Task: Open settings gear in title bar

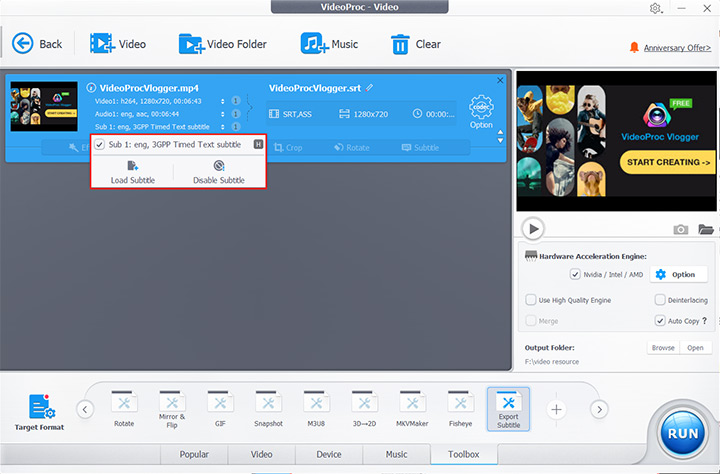Action: pos(655,8)
